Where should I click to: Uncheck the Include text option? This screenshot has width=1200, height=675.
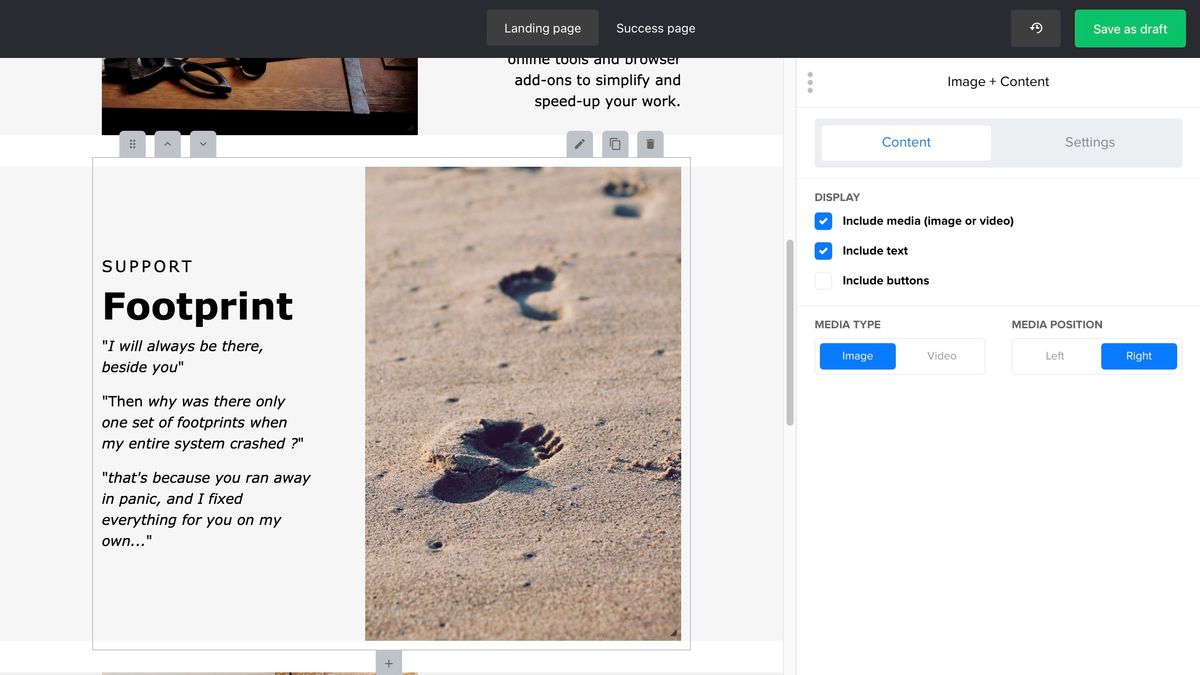pyautogui.click(x=822, y=251)
